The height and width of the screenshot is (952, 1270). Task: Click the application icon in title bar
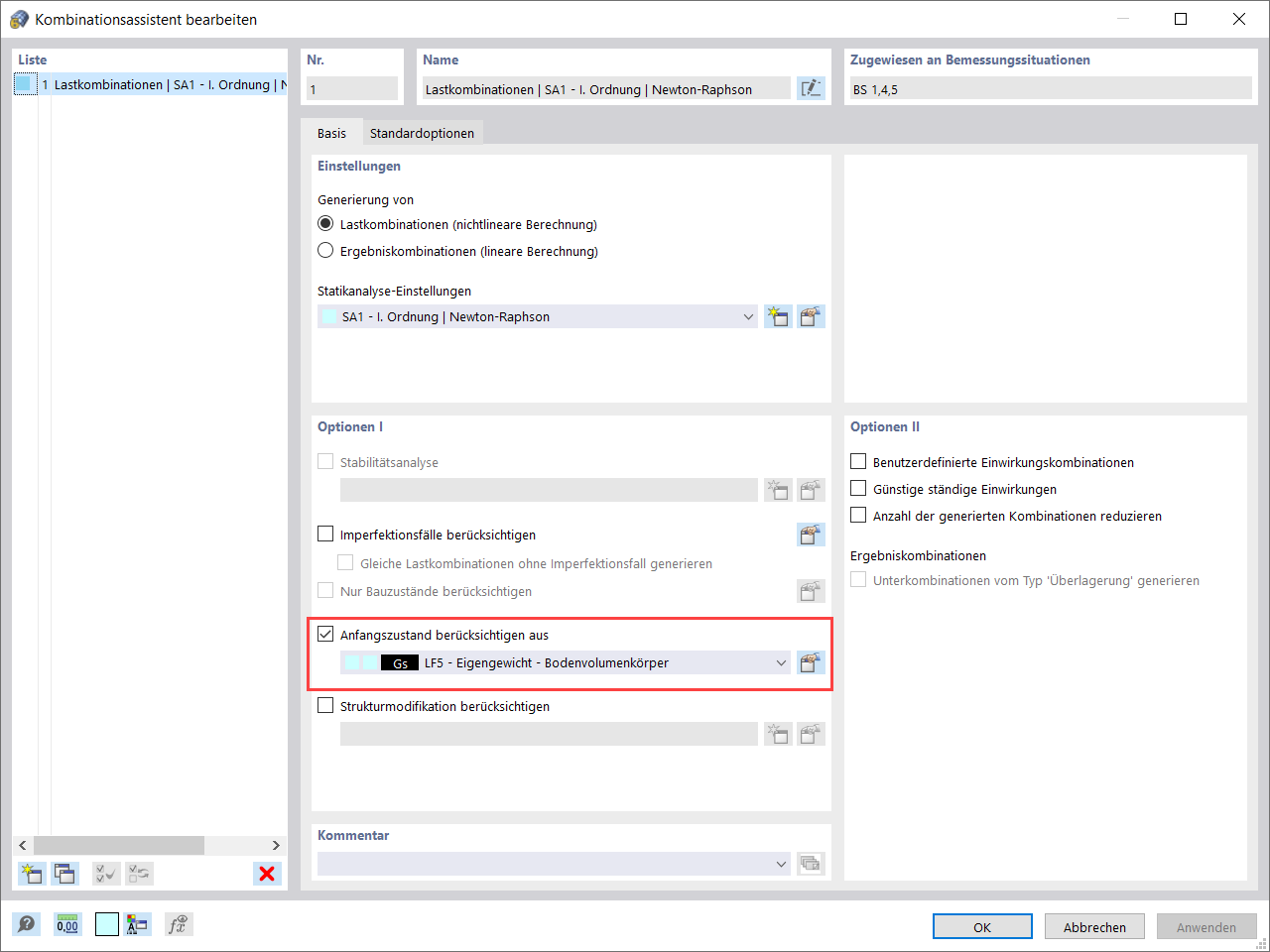tap(19, 19)
